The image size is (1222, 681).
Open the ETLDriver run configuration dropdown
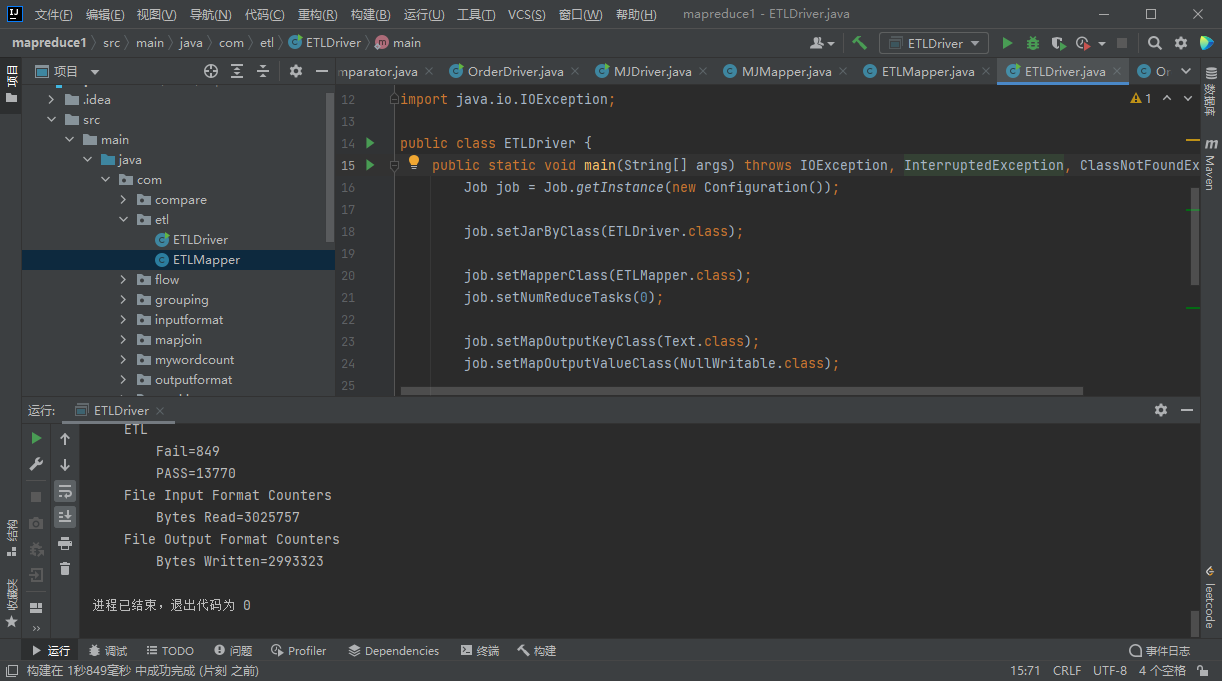[934, 43]
